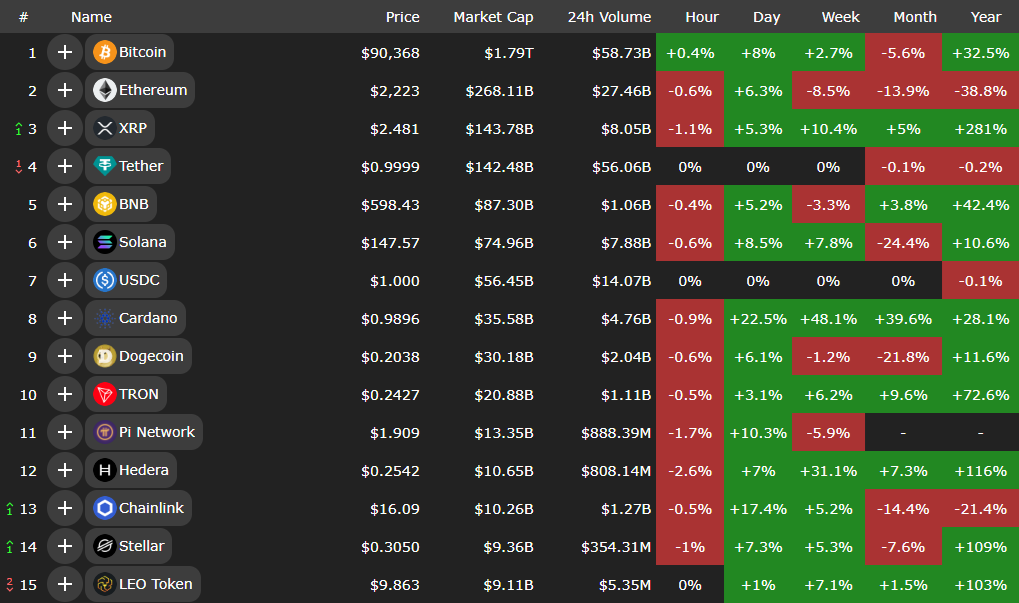Select the Year column header
This screenshot has height=603, width=1019.
tap(985, 17)
